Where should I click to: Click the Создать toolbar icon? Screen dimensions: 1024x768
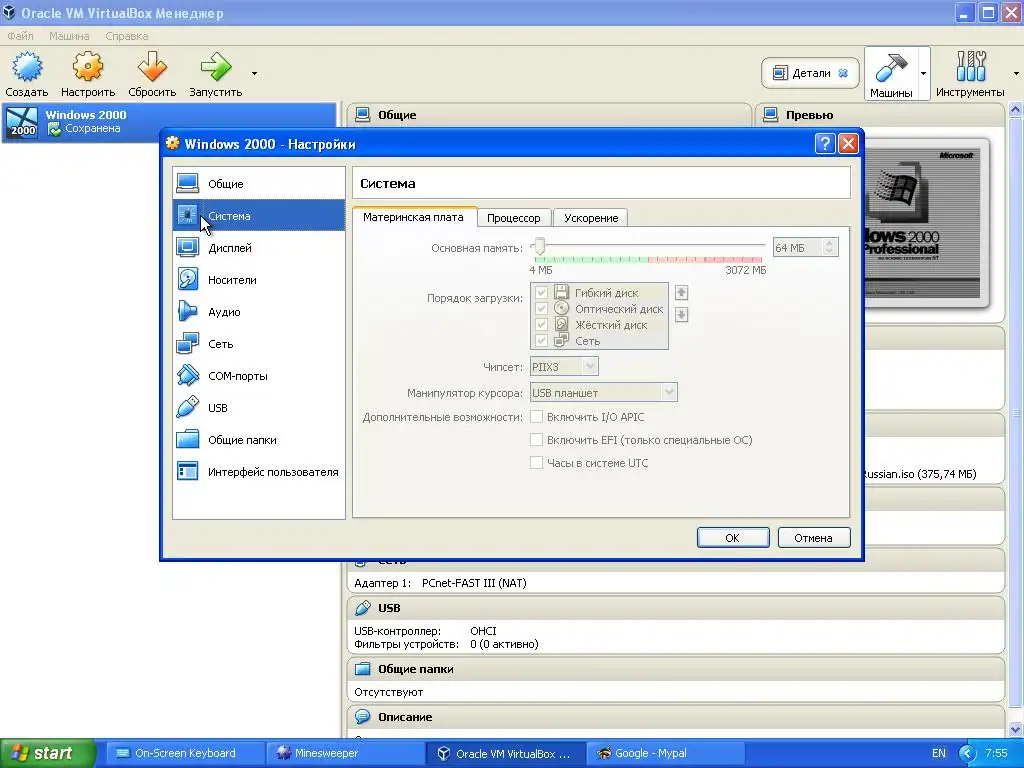(27, 67)
